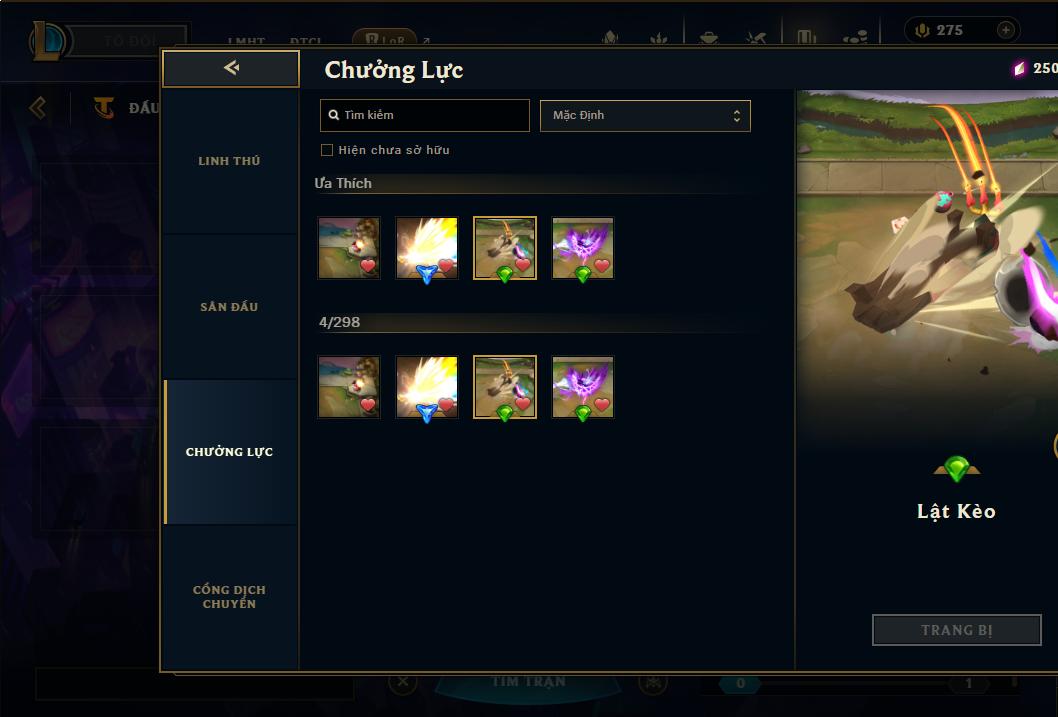Screen dimensions: 1058x717
Task: Select yellow burst boom in Ưa Thích
Action: [426, 248]
